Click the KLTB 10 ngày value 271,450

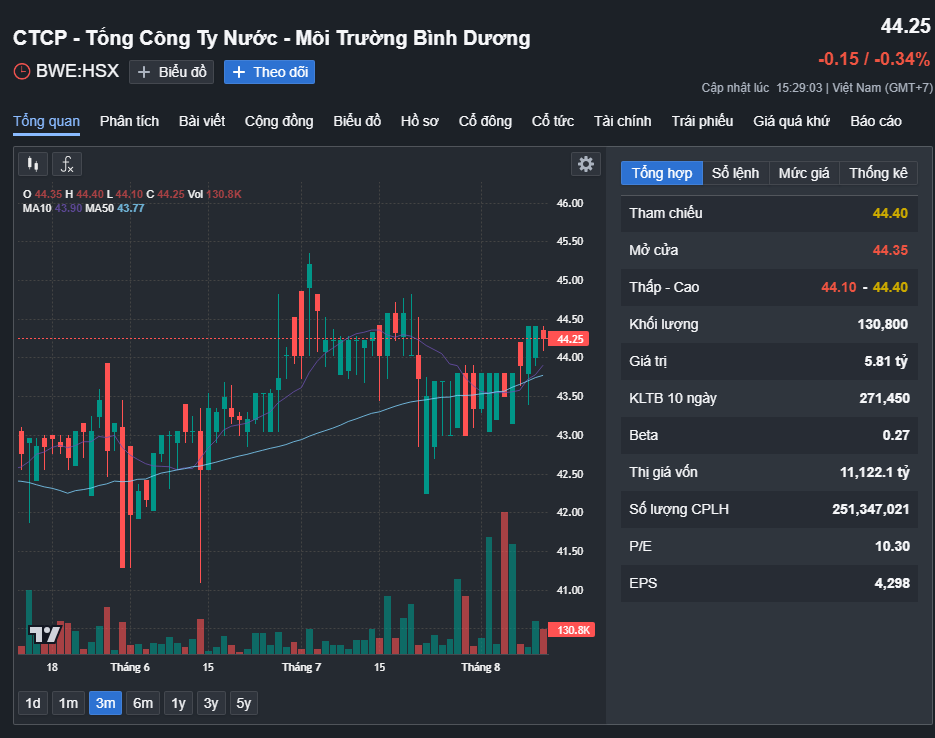pos(884,398)
